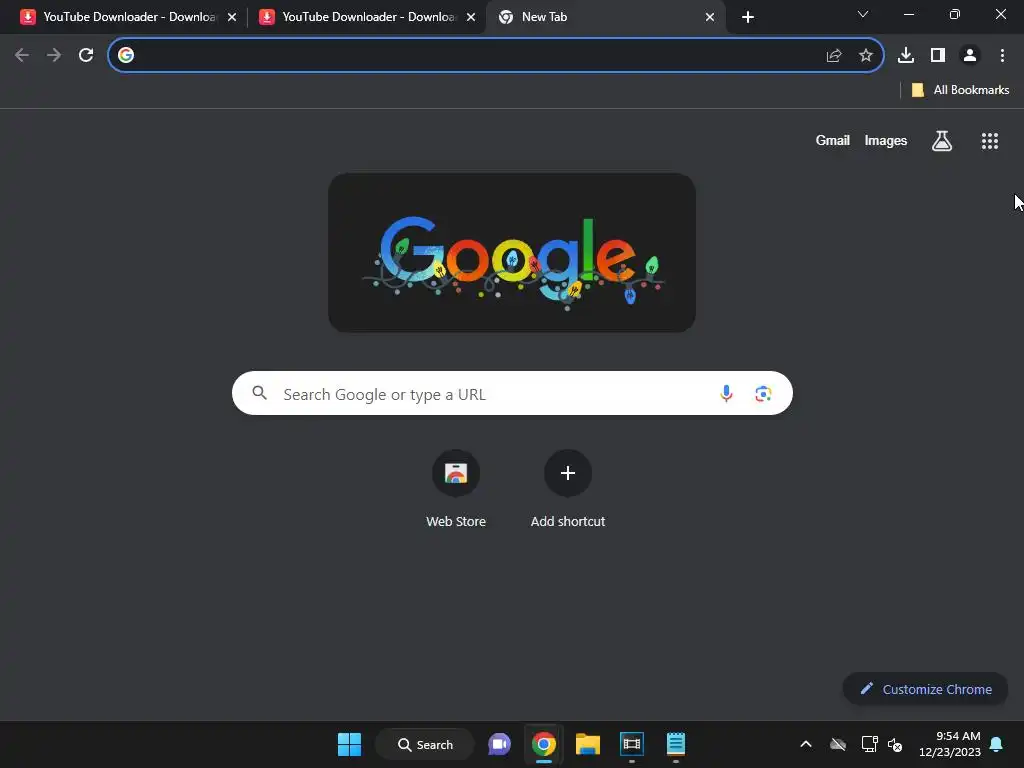
Task: Click the muted volume tray icon
Action: click(x=895, y=744)
